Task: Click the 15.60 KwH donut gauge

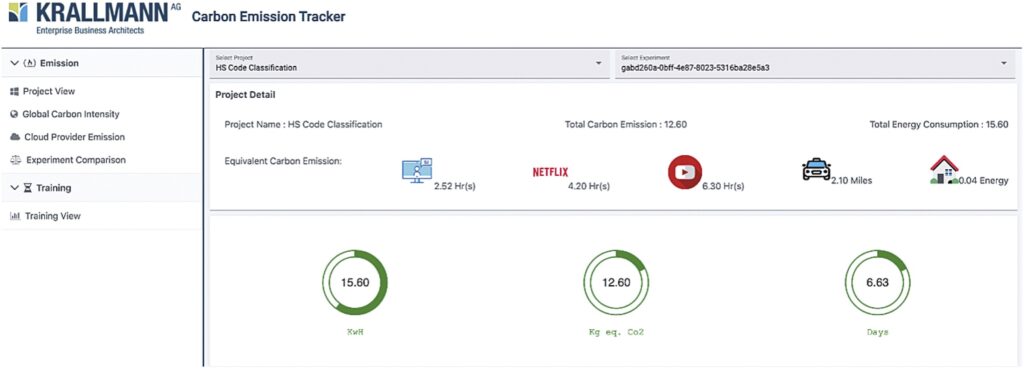Action: click(355, 283)
